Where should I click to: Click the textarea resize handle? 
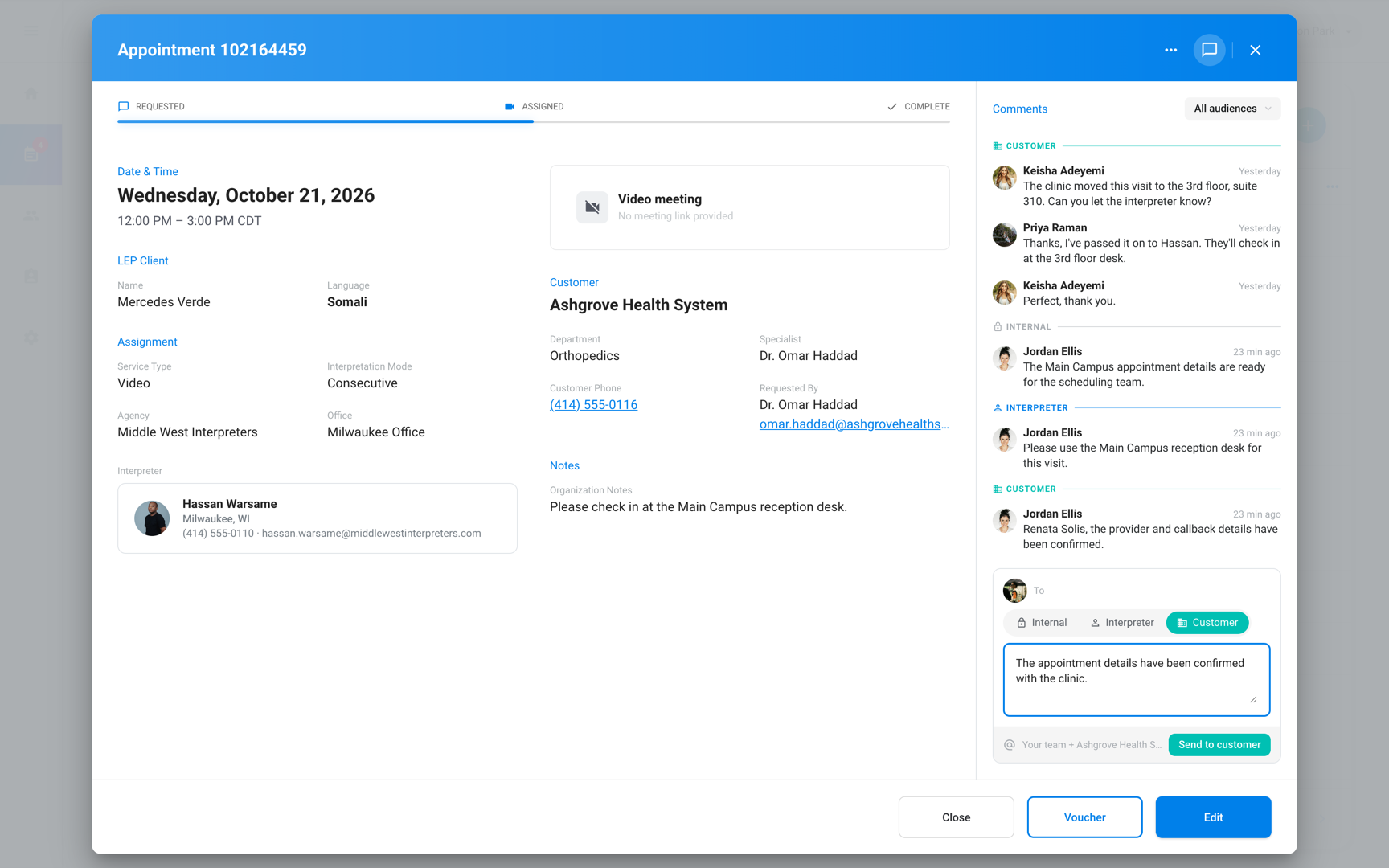click(1253, 699)
